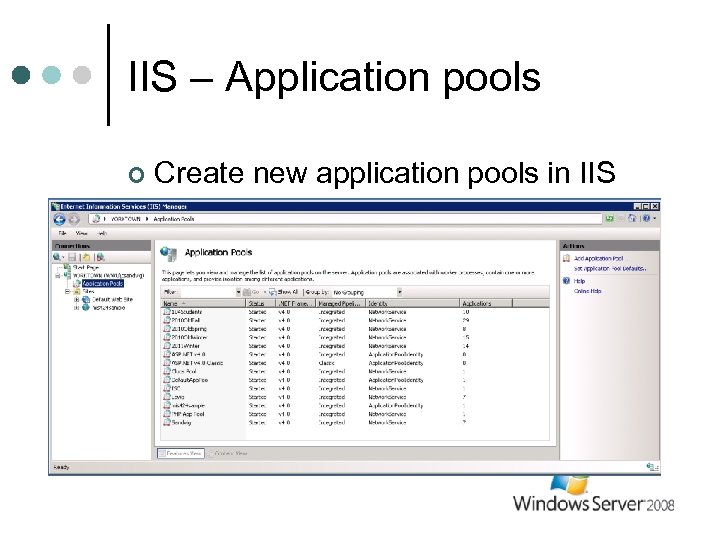
Task: Click the grayed Forward navigation arrow
Action: coord(74,219)
